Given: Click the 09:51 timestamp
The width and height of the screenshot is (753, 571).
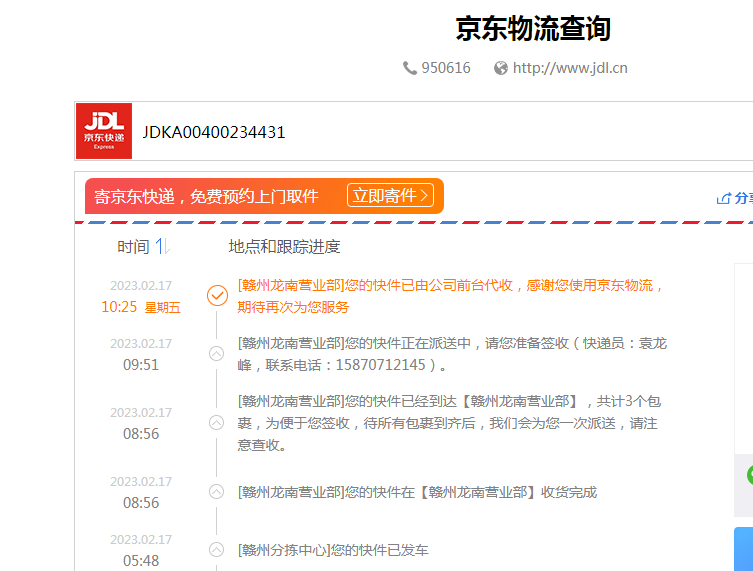Looking at the screenshot, I should tap(141, 365).
